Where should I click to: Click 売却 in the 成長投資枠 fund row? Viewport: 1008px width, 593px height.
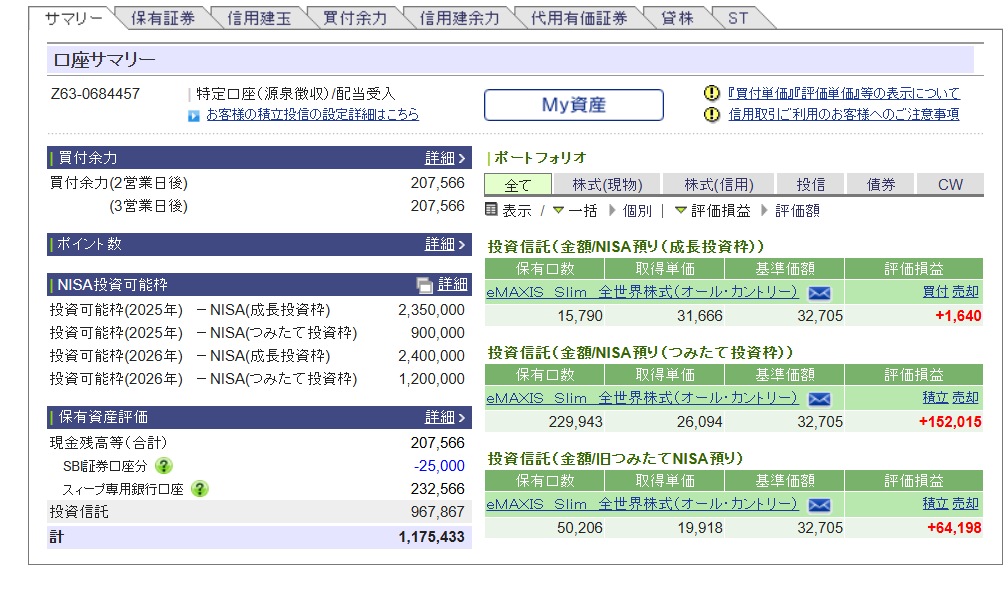coord(965,292)
